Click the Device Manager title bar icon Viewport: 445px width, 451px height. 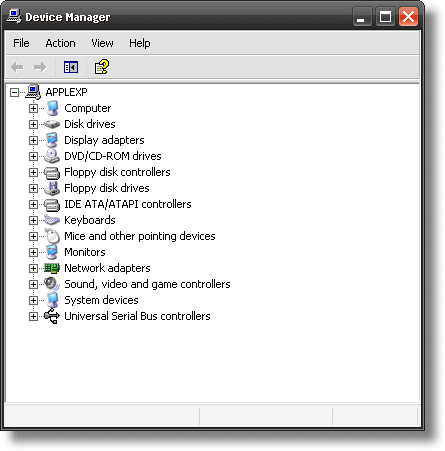click(x=14, y=17)
